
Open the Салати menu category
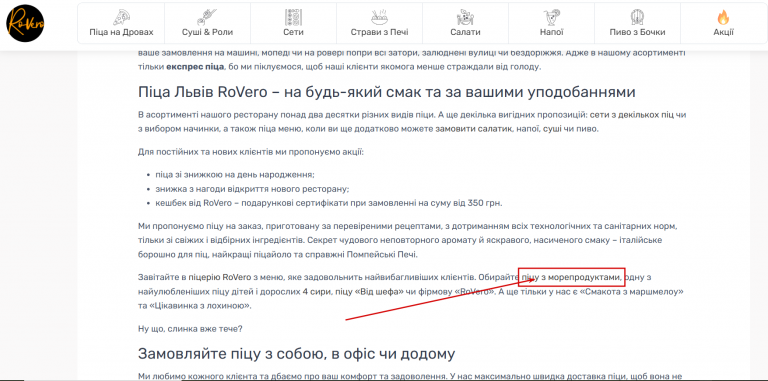[x=465, y=24]
